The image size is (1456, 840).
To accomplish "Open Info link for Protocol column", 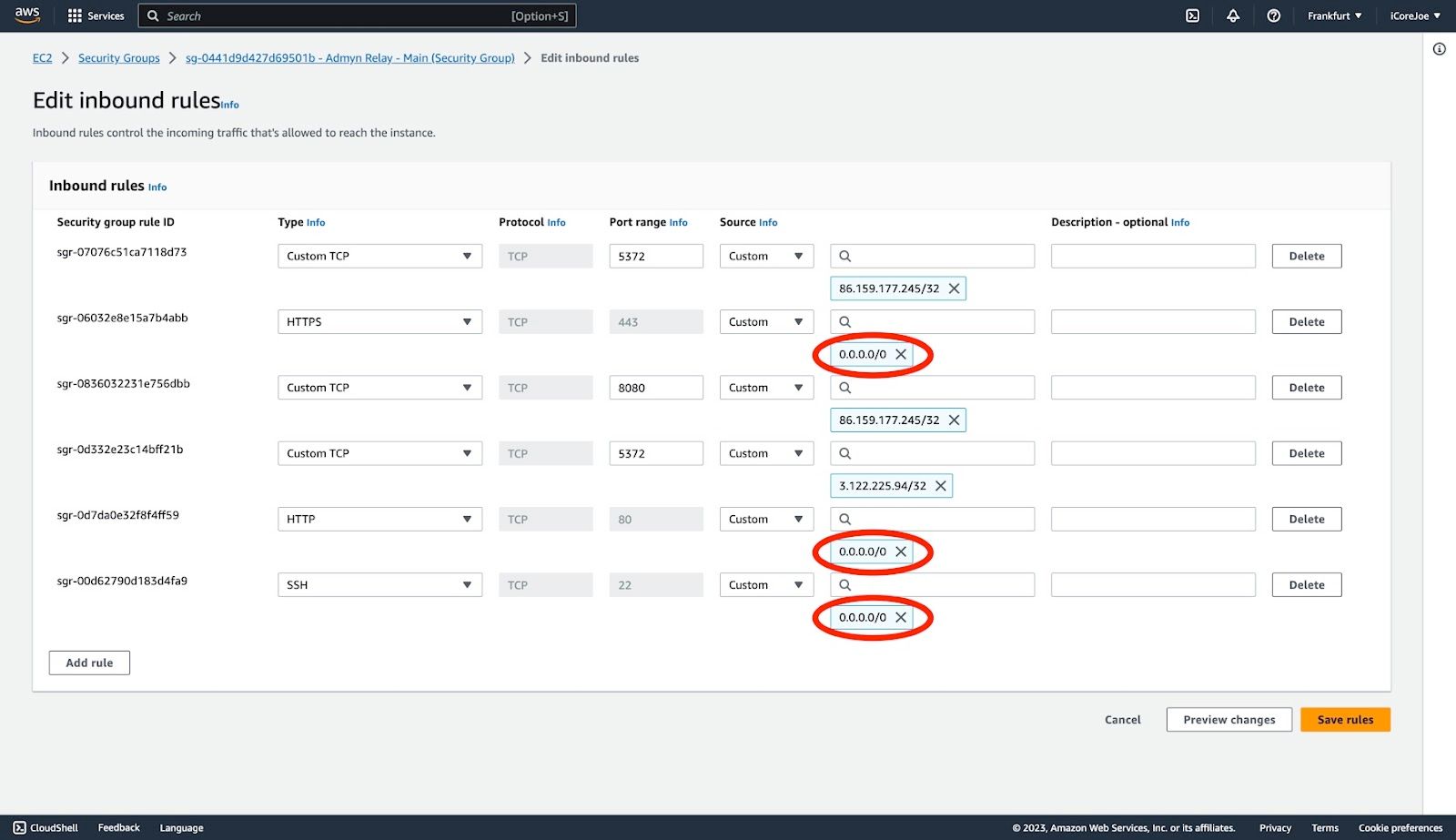I will (x=556, y=222).
